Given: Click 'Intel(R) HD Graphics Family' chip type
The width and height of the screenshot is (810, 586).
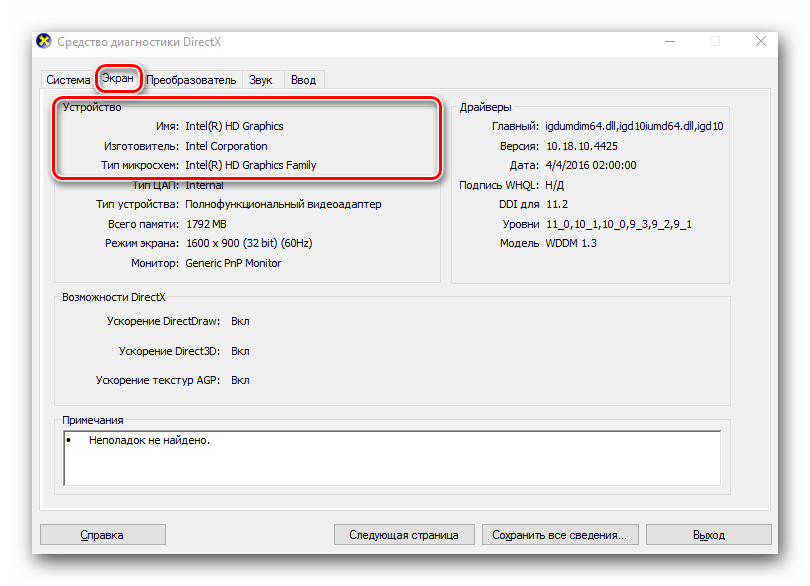Looking at the screenshot, I should 251,165.
